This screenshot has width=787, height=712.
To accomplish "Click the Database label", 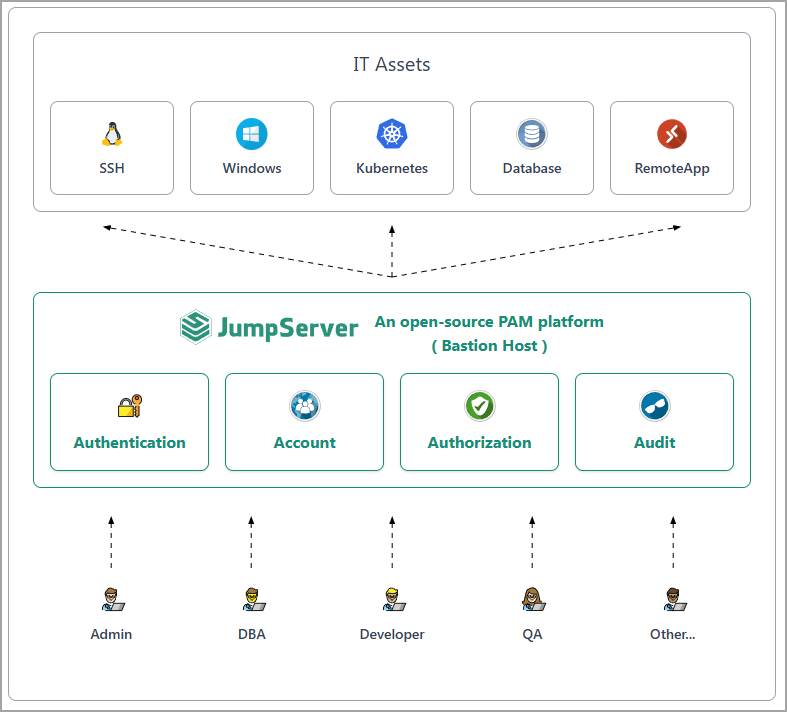I will click(x=532, y=168).
